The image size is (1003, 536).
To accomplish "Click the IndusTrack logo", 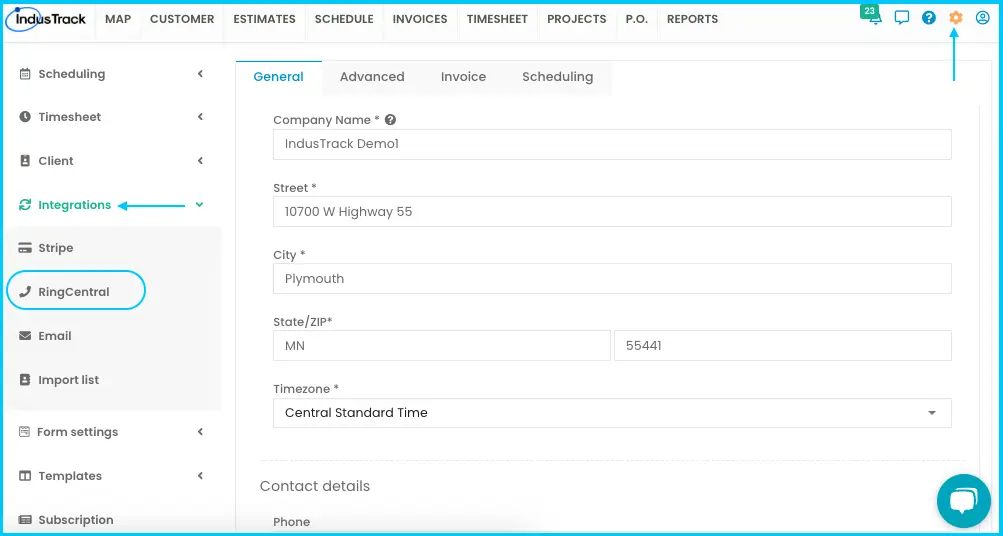I will click(45, 19).
